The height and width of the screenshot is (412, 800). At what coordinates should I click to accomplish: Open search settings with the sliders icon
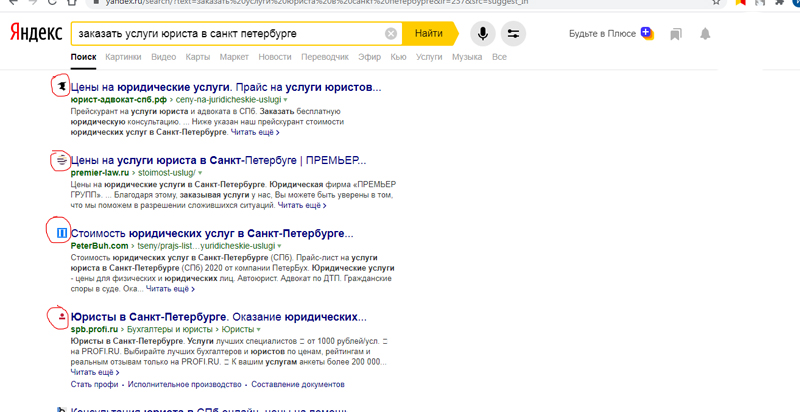coord(513,34)
